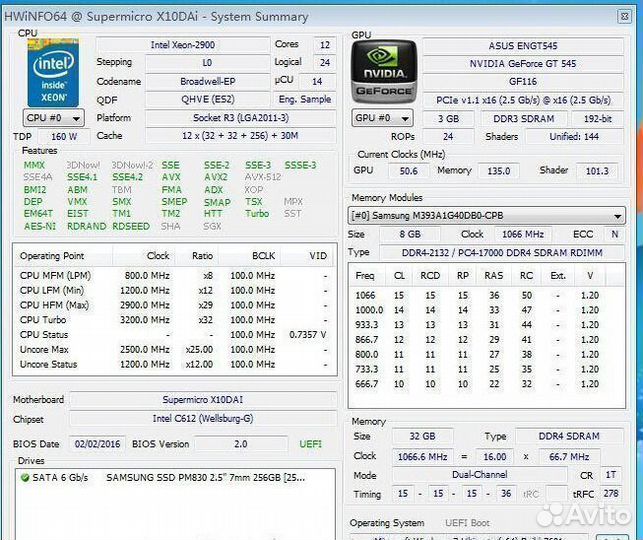Viewport: 643px width, 540px height.
Task: Click the Broadwell-EP codename field
Action: (208, 81)
